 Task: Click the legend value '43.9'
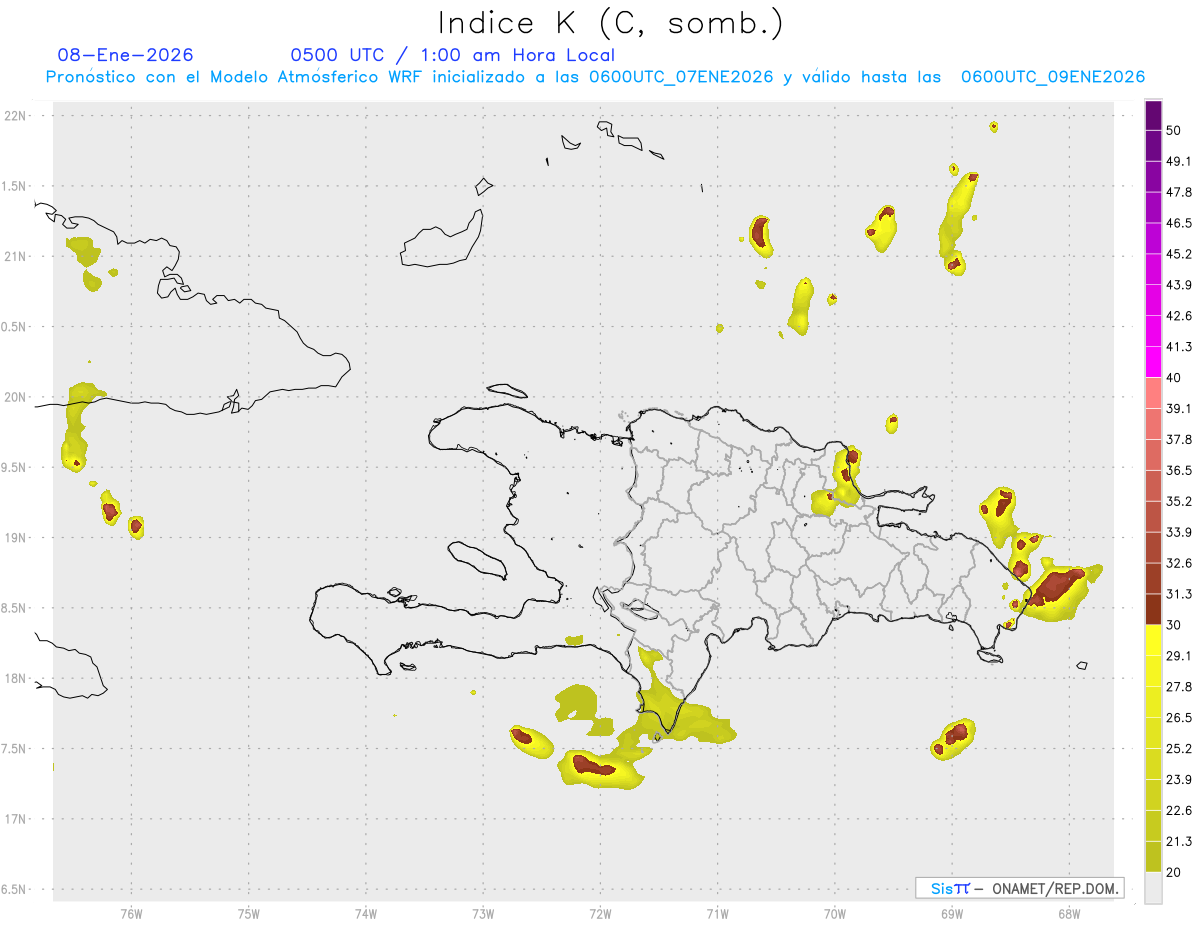pyautogui.click(x=1179, y=285)
